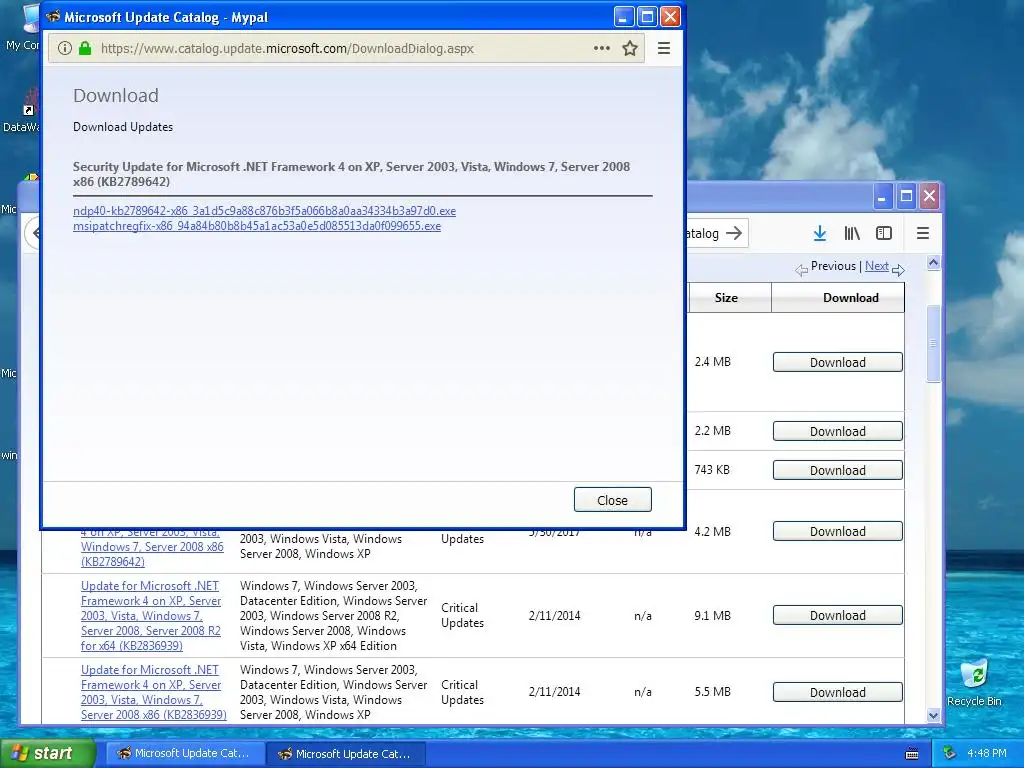Click Download for the 2.4 MB update

click(x=838, y=362)
